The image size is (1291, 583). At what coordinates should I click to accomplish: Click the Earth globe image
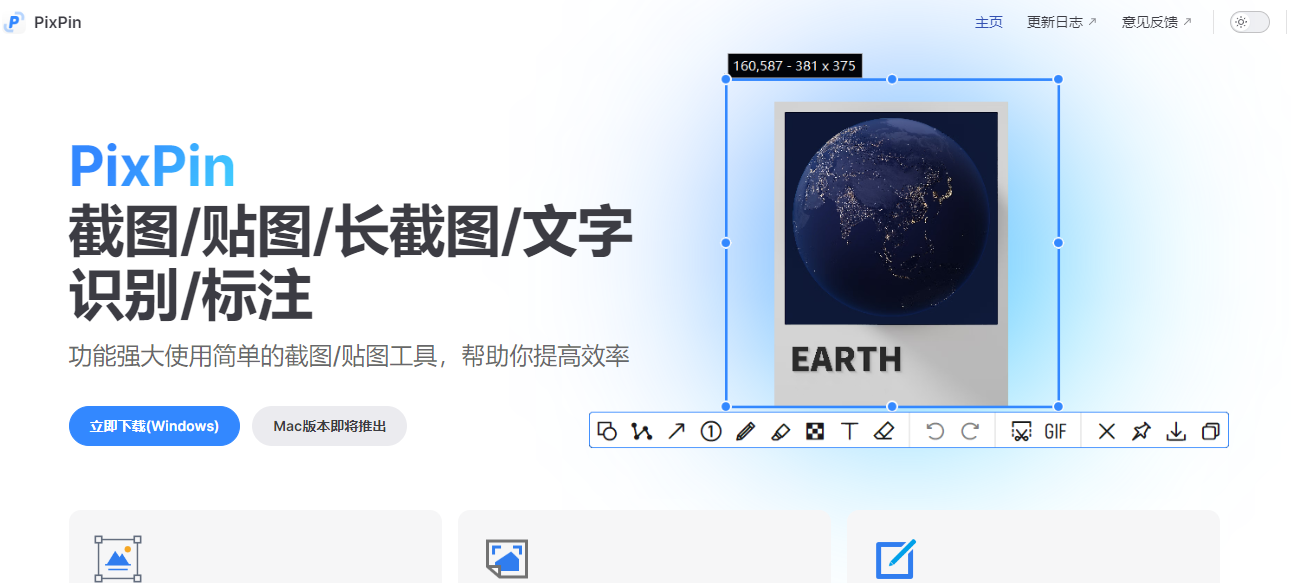[x=891, y=218]
